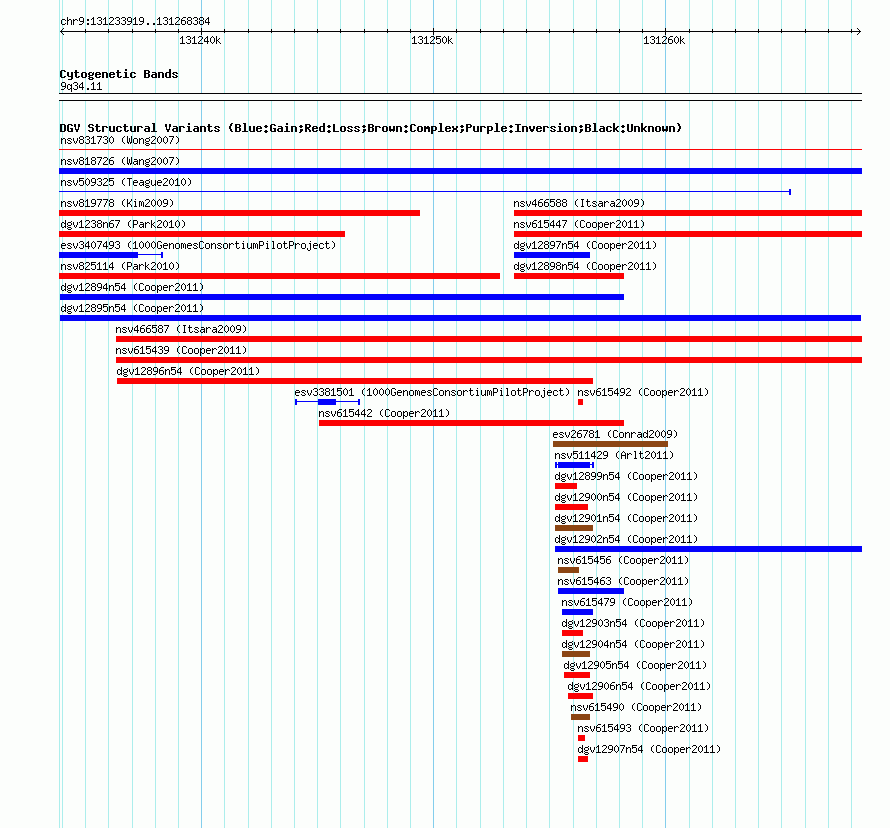Select the dgv12901n54 brown complex bar

(x=574, y=528)
